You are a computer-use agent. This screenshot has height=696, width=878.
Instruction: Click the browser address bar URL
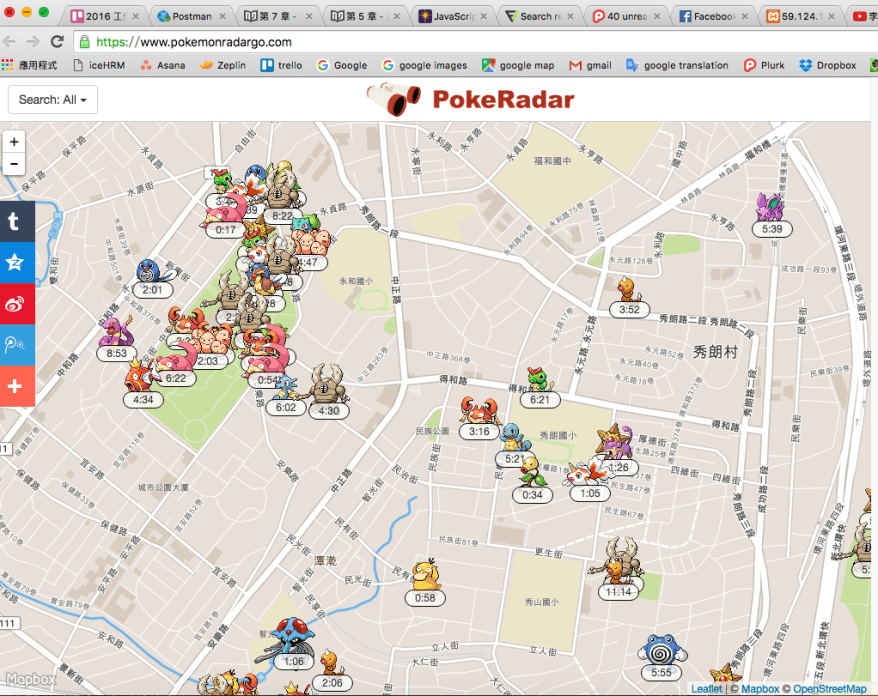(x=195, y=42)
